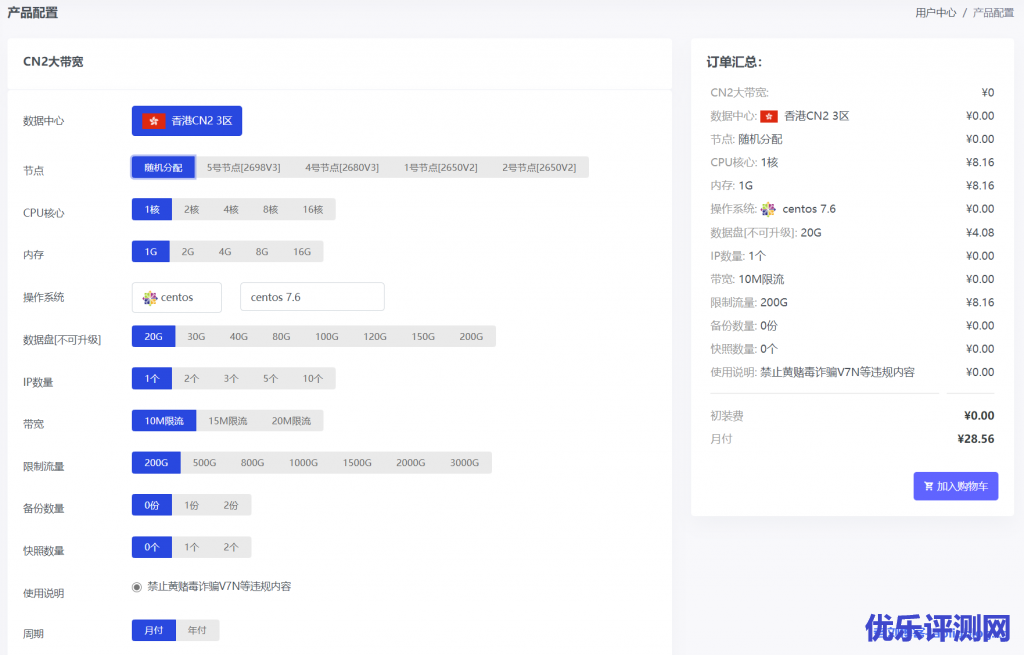The image size is (1024, 655).
Task: Select 月付 billing cycle
Action: click(x=153, y=631)
